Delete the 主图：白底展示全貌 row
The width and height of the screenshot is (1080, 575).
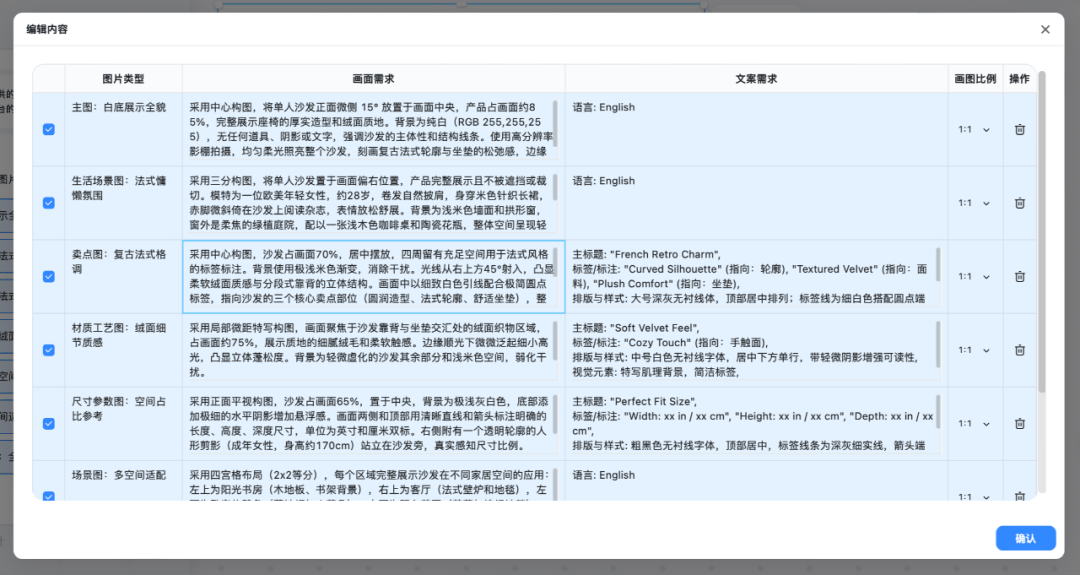pyautogui.click(x=1019, y=129)
